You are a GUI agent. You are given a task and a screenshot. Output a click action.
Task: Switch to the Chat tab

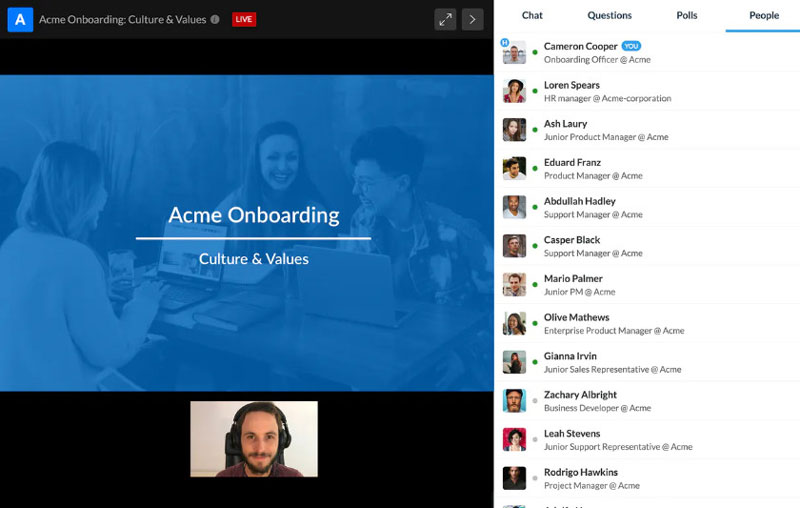[x=532, y=16]
